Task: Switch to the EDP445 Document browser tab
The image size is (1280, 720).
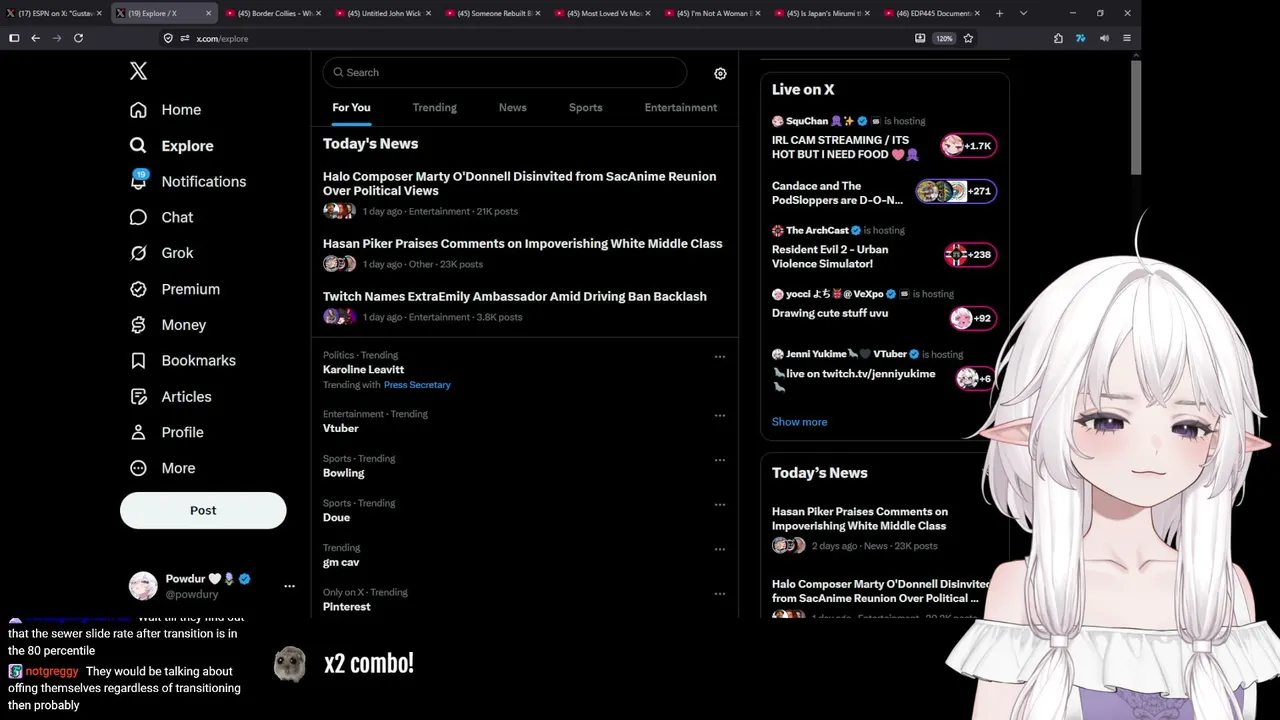Action: pos(932,13)
